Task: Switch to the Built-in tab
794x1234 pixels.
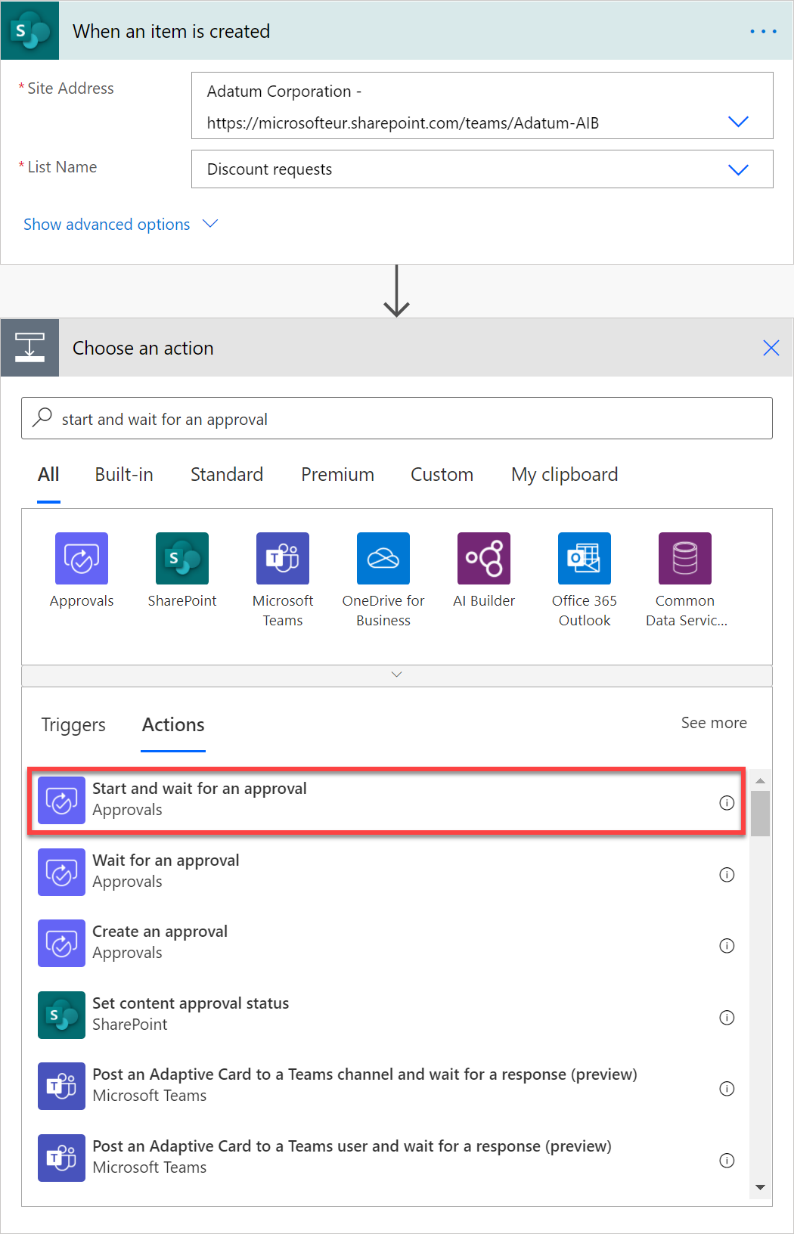Action: click(124, 475)
